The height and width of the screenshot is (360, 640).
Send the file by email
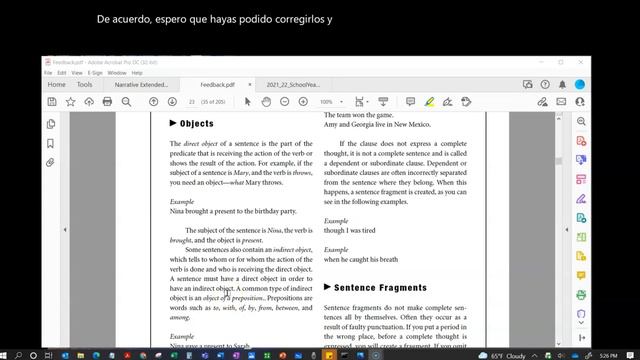pos(561,102)
